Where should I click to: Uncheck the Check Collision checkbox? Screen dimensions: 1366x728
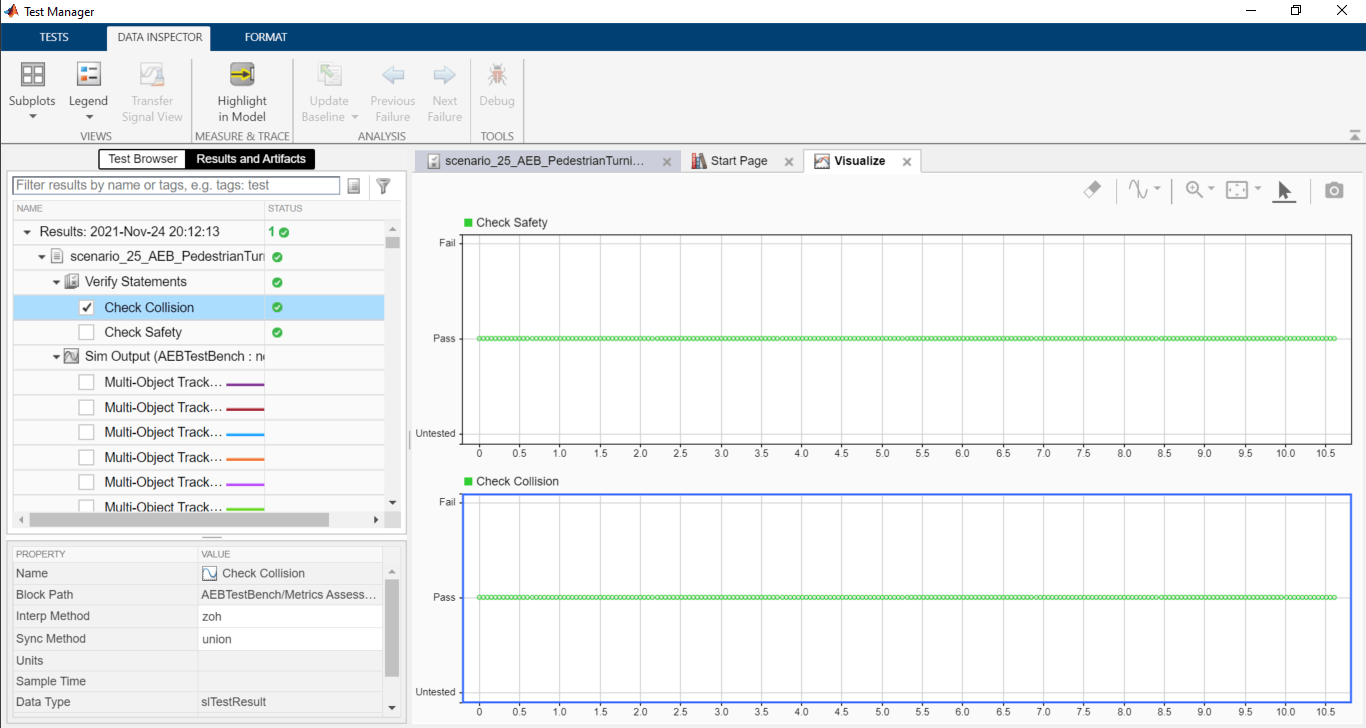87,307
